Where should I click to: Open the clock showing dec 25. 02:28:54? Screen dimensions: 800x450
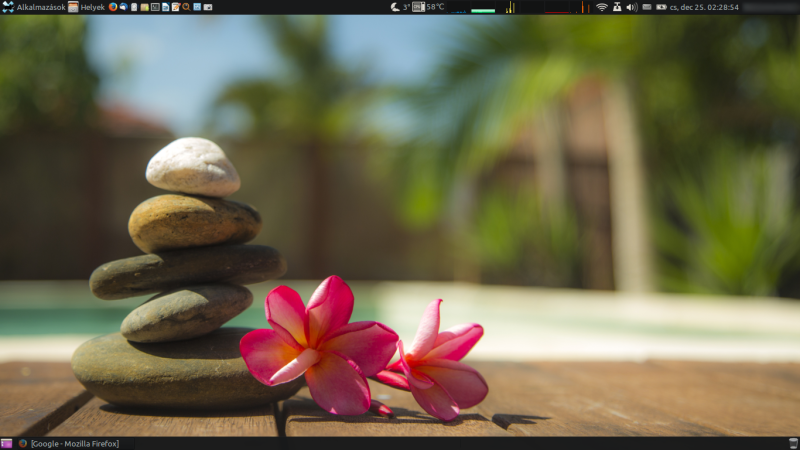tap(704, 7)
